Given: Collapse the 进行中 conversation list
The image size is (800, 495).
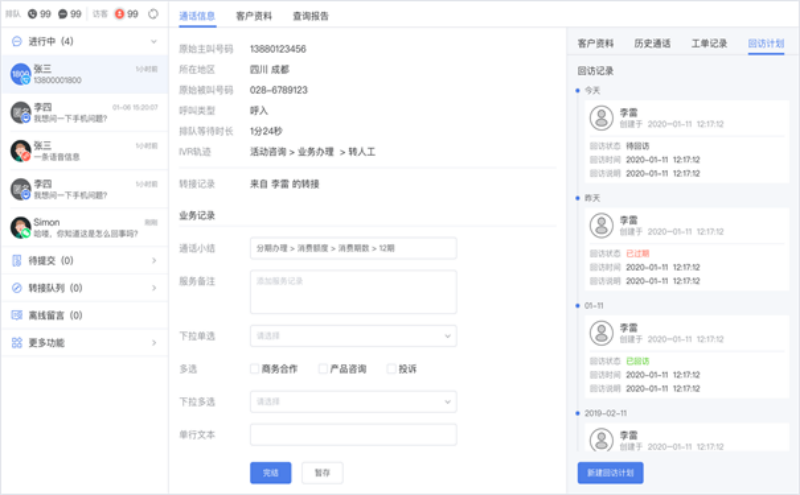Looking at the screenshot, I should click(153, 42).
